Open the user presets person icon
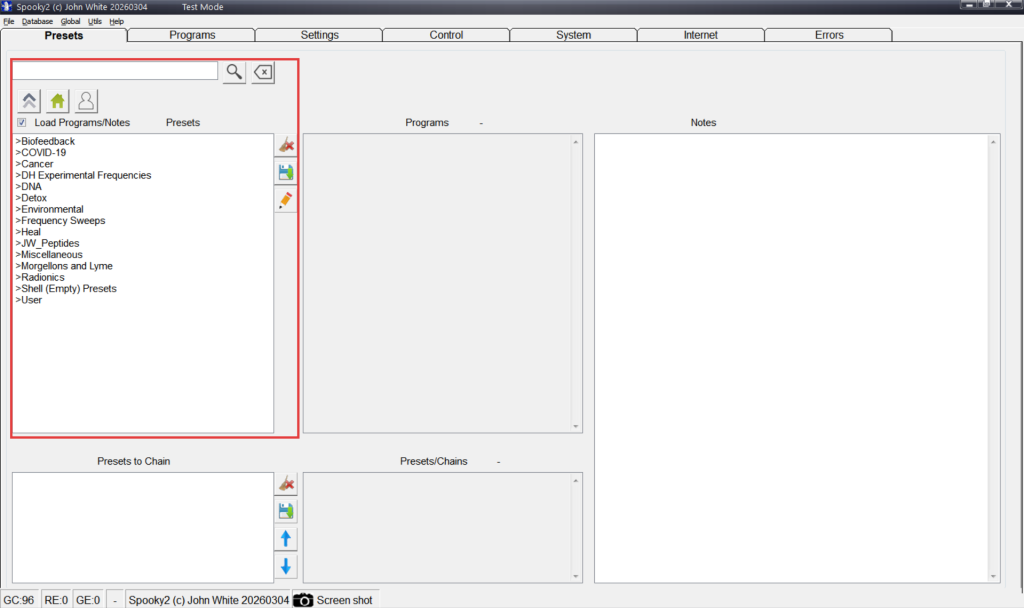This screenshot has width=1024, height=608. pos(87,101)
